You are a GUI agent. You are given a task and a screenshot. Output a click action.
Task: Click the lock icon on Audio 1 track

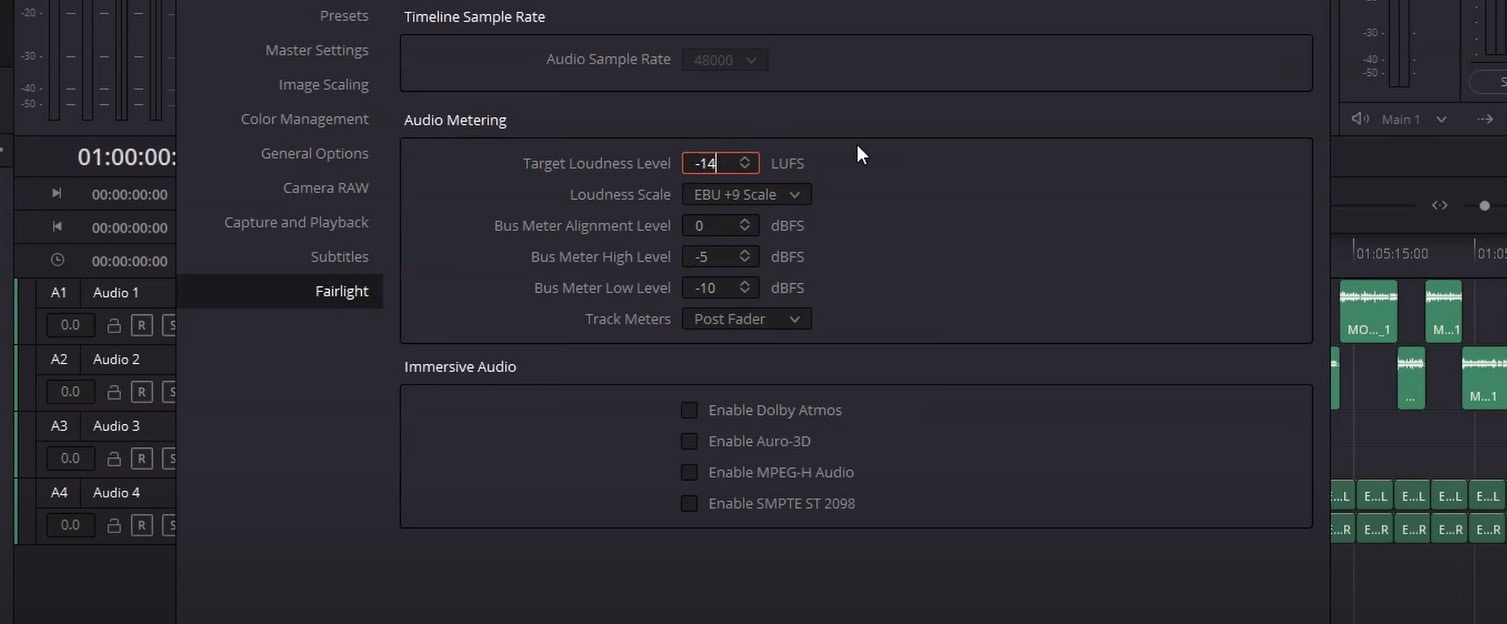pos(114,325)
